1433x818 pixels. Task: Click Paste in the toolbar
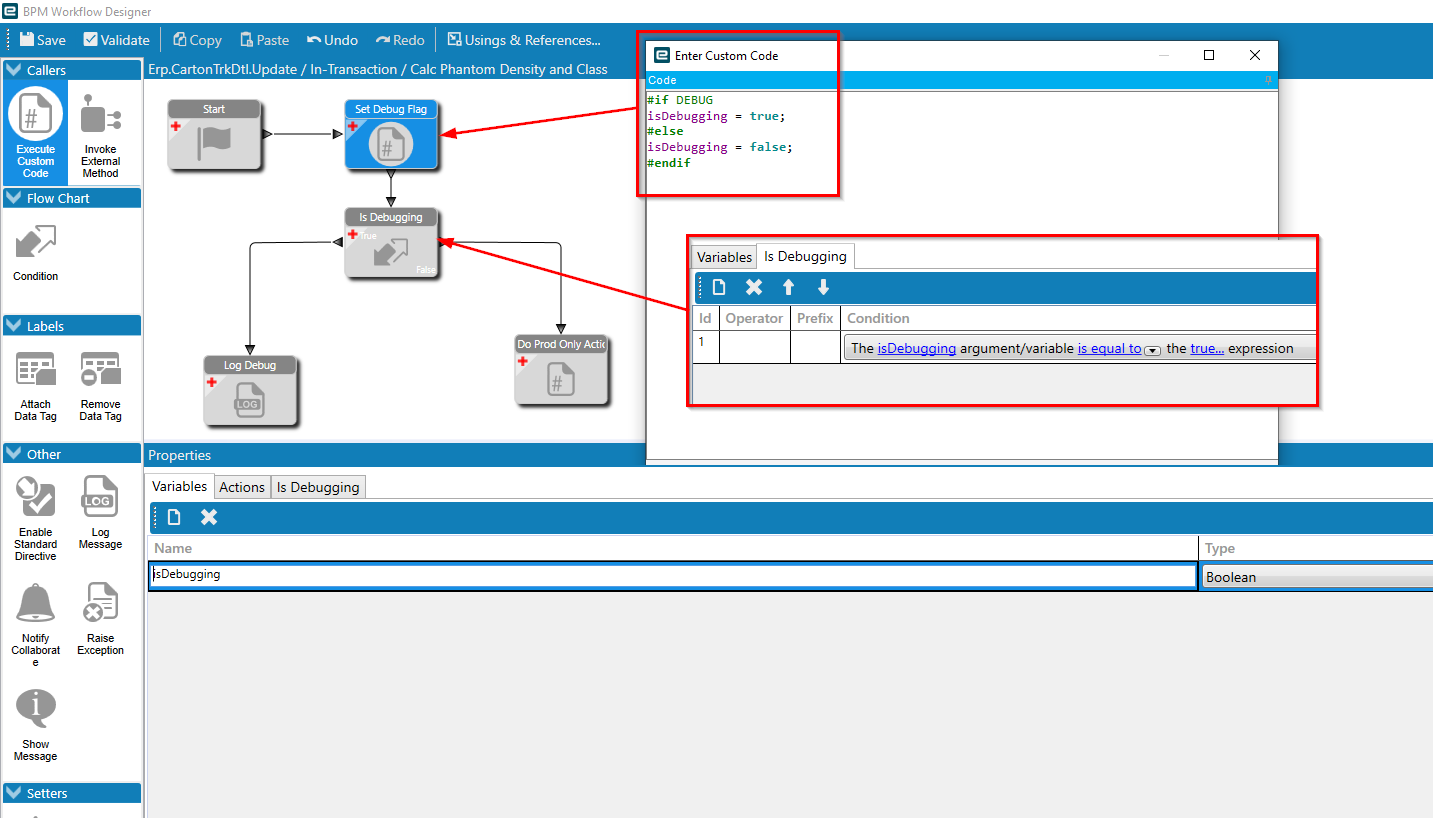pyautogui.click(x=264, y=40)
